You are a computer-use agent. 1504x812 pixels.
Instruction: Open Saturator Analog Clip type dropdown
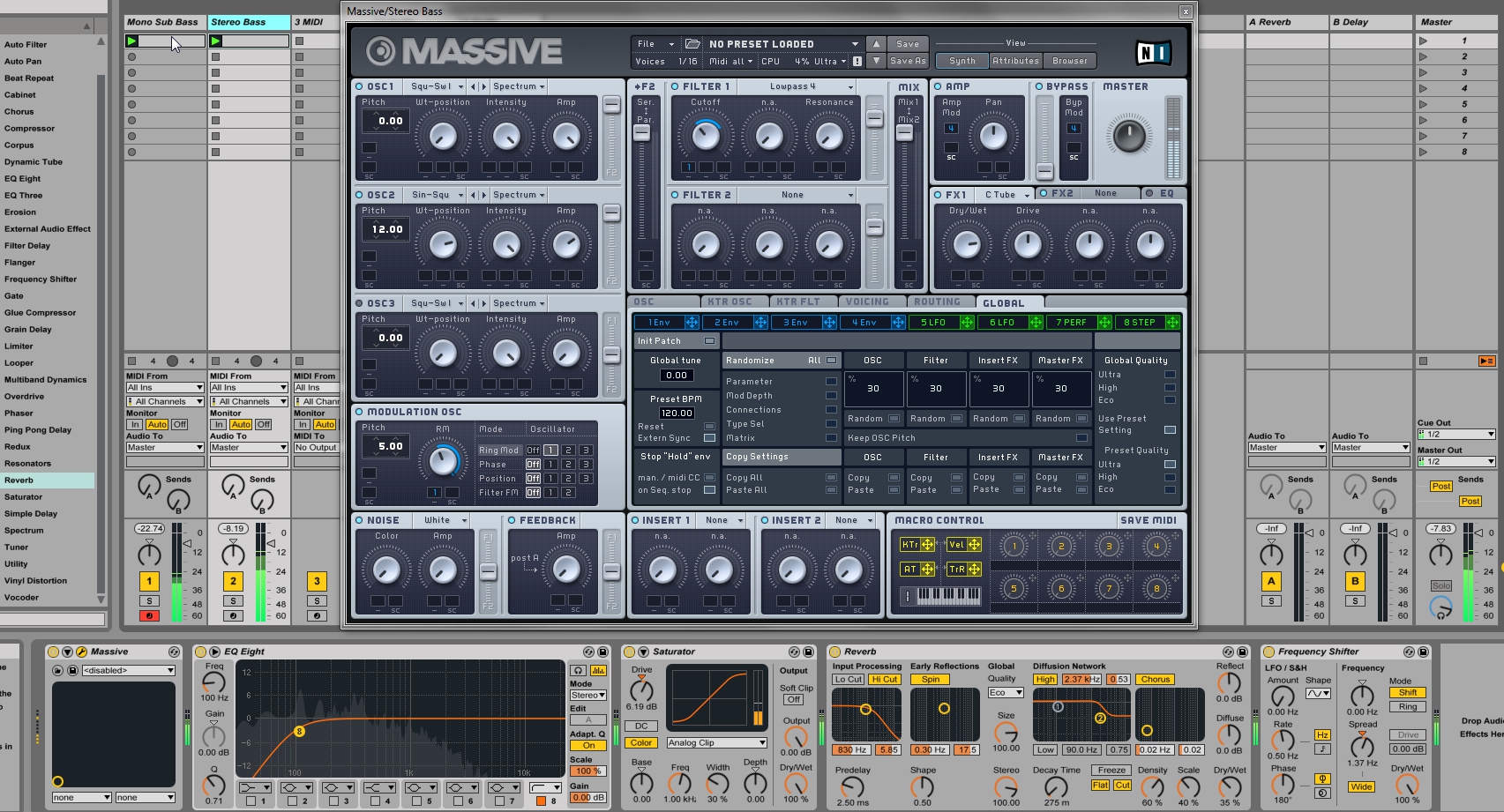716,743
